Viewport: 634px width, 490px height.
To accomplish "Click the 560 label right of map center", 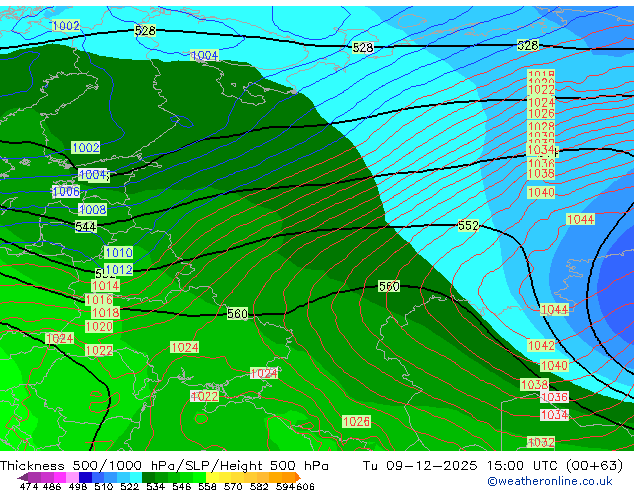I will [389, 286].
